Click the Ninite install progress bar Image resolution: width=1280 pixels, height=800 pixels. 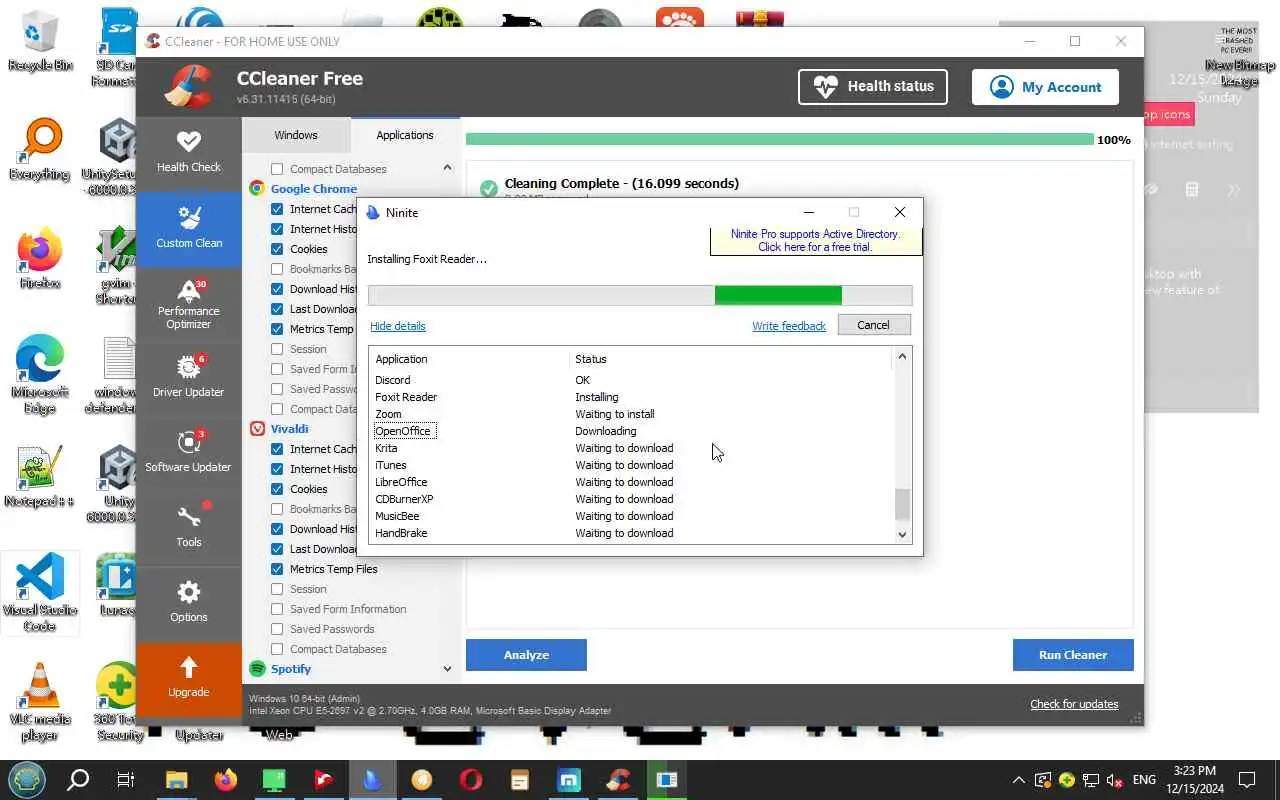[x=640, y=295]
